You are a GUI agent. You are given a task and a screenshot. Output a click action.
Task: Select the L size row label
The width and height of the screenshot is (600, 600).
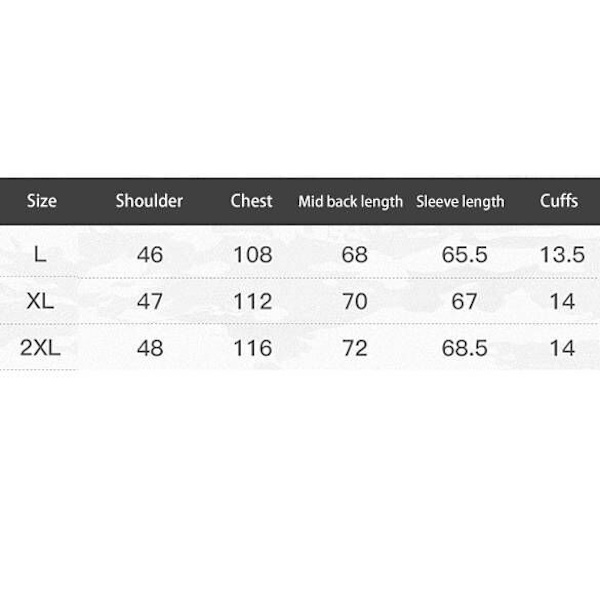click(40, 254)
